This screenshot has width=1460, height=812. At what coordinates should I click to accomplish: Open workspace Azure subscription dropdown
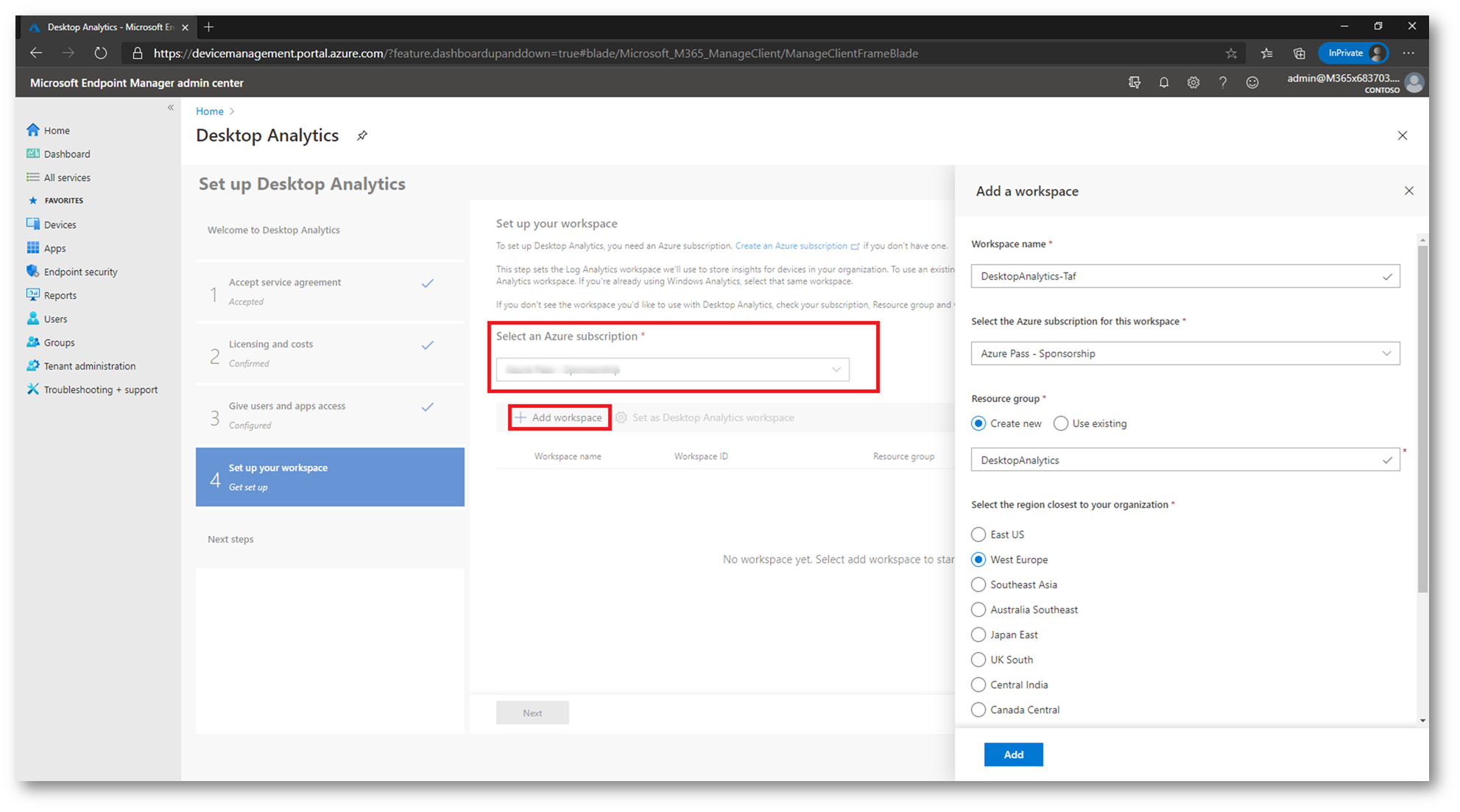[x=1185, y=353]
